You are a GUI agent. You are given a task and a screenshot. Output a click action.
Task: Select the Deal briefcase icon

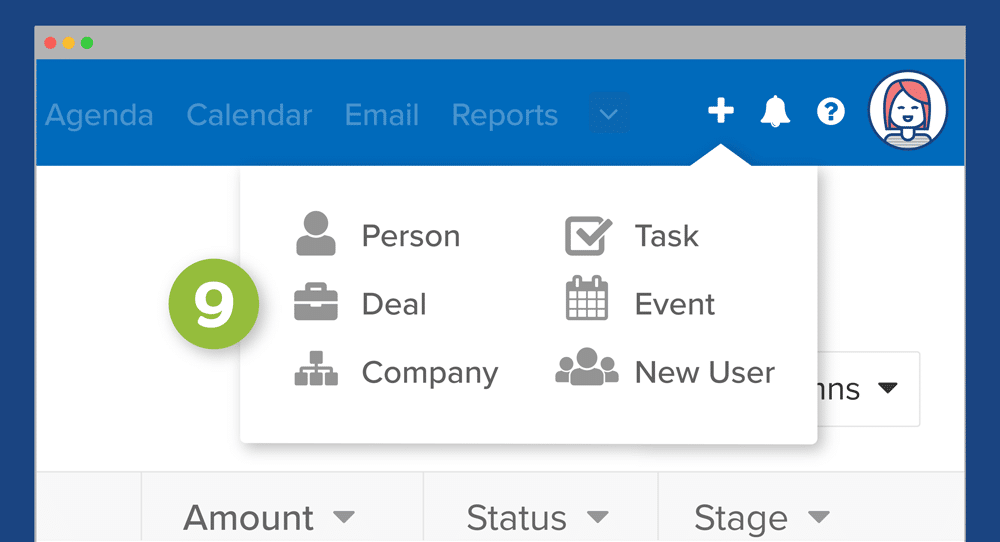[316, 304]
